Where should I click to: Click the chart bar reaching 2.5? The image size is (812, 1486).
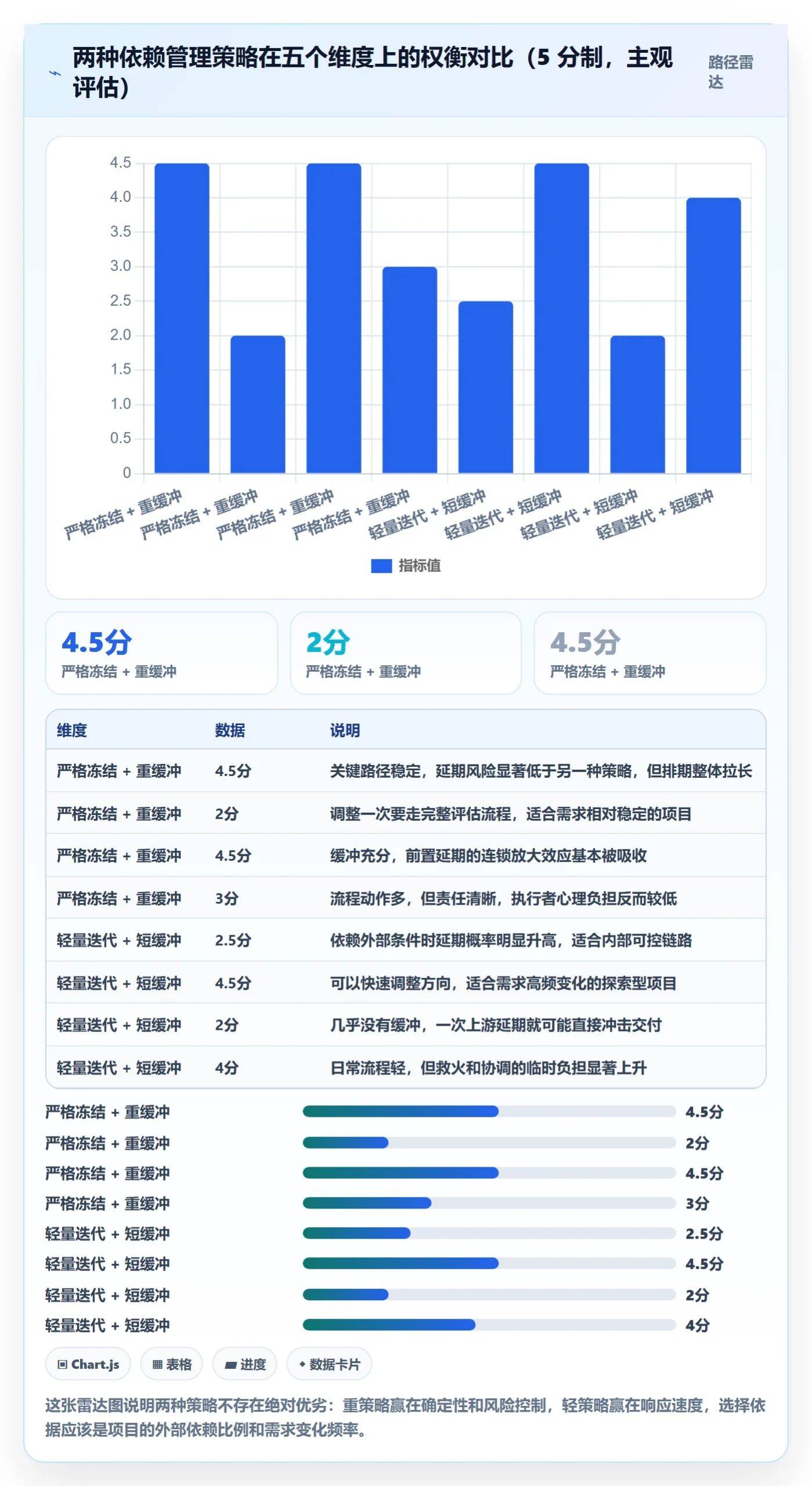(x=486, y=387)
